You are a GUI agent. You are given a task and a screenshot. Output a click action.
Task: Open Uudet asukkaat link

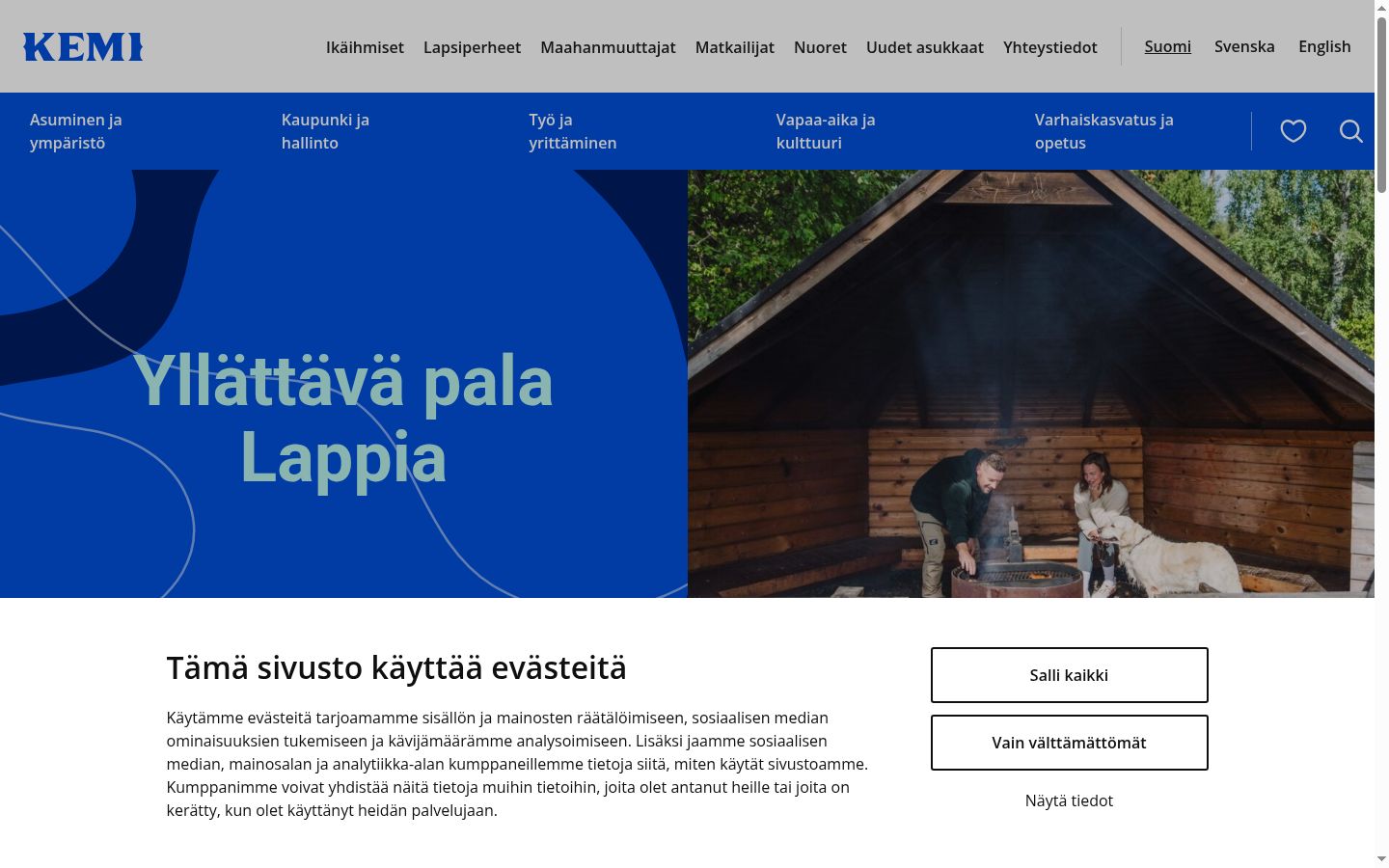[925, 46]
